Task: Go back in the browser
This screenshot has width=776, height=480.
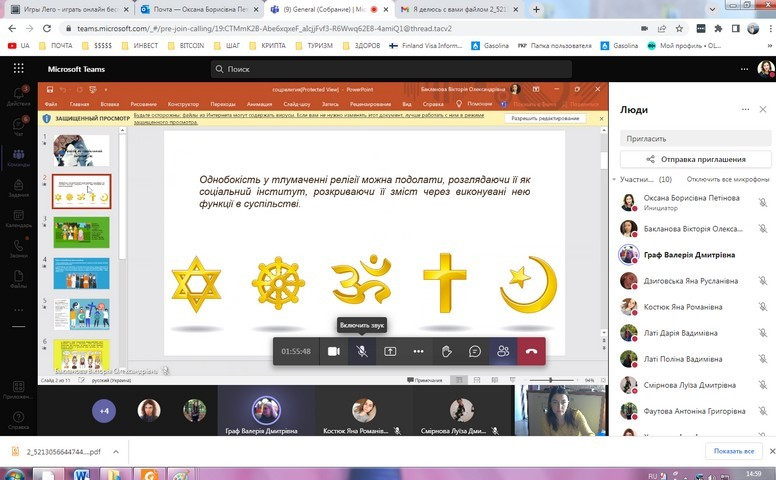Action: point(12,29)
